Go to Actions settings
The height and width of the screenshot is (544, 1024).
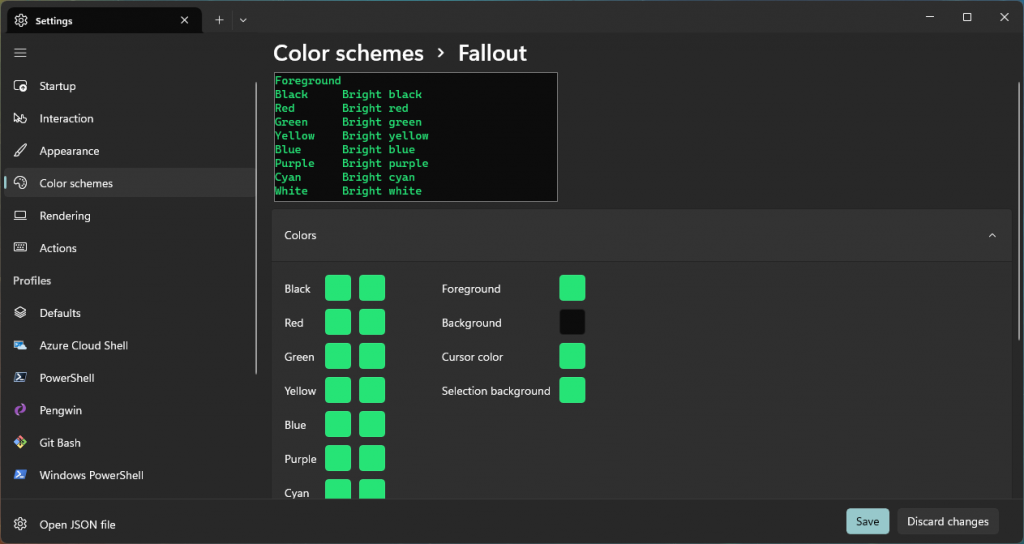[x=130, y=248]
